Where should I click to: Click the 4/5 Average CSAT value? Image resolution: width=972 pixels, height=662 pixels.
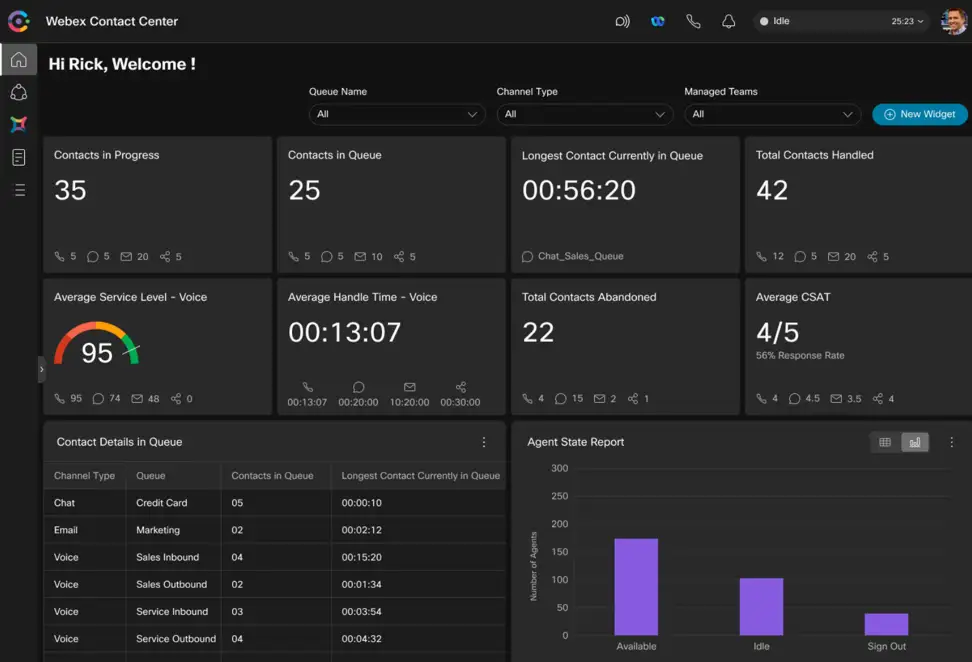777,333
